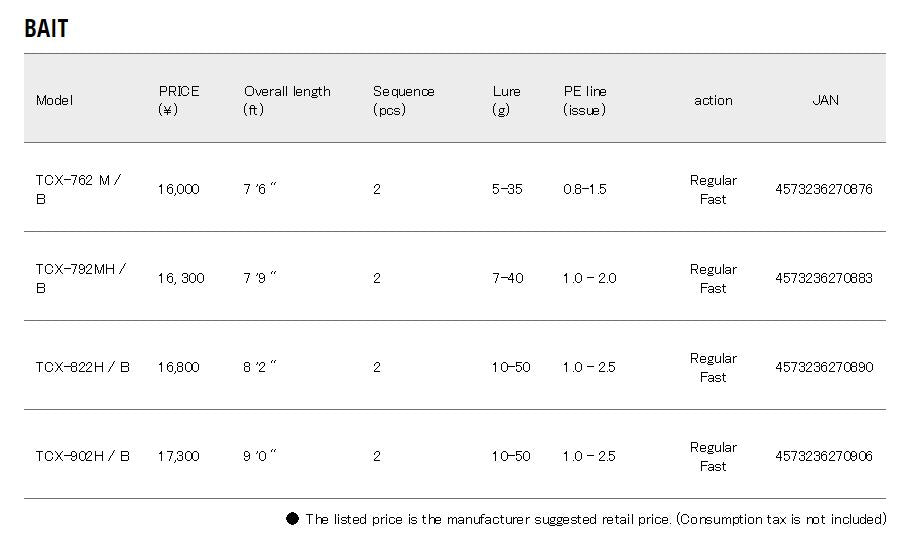Screen dimensions: 918x554
Task: Click the PE line column header
Action: (585, 100)
